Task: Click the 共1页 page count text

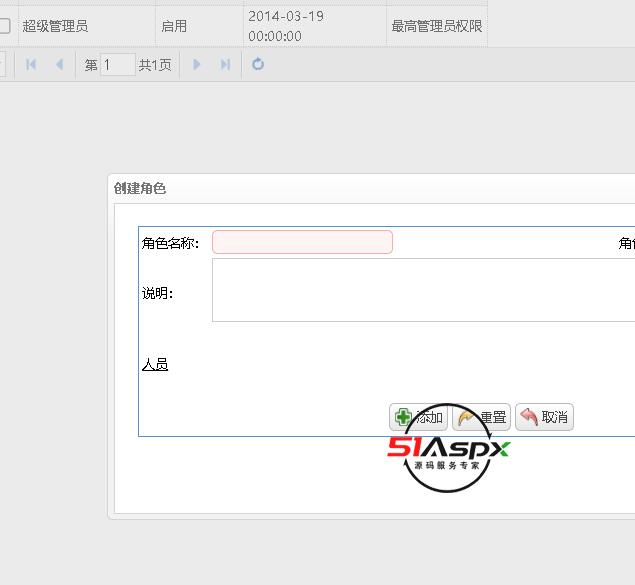Action: point(155,65)
